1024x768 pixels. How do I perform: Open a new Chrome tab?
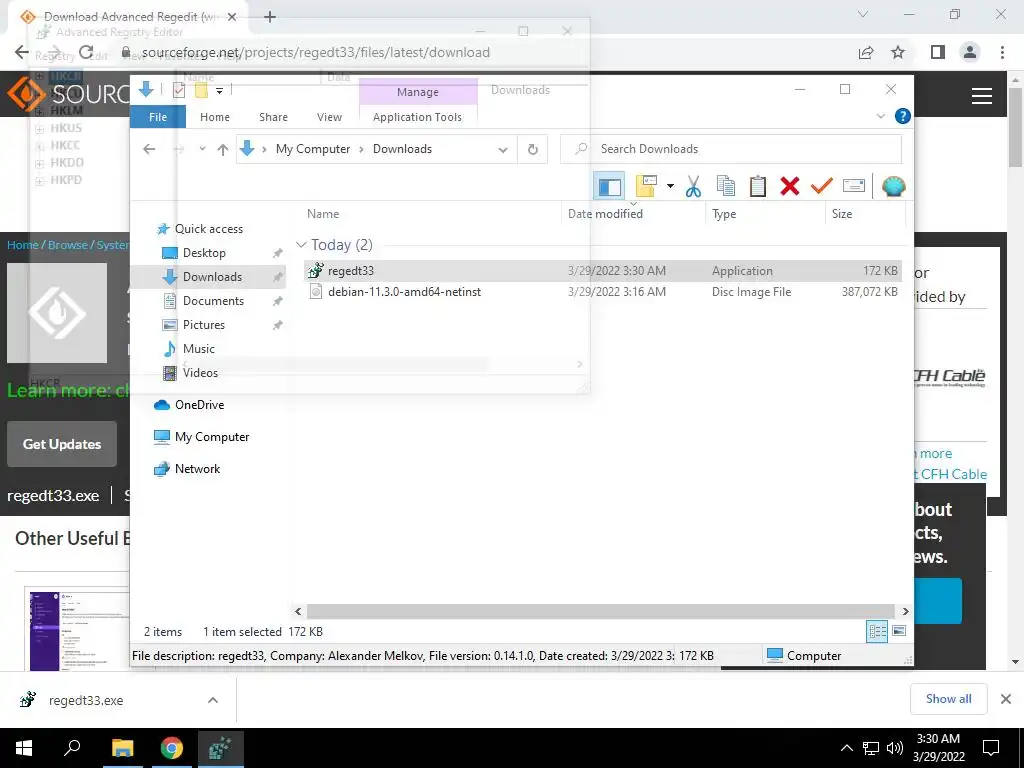click(x=270, y=17)
